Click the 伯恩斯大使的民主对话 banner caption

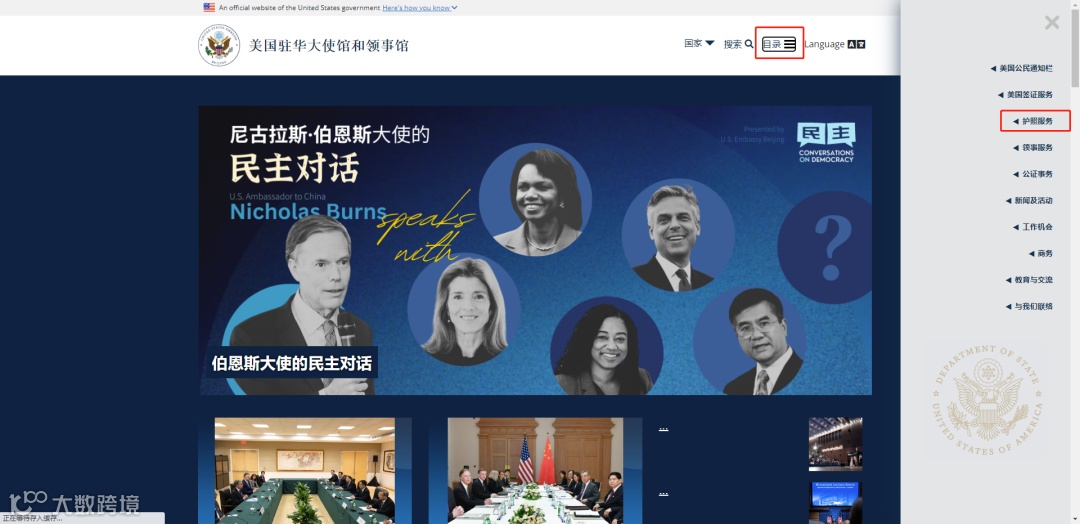[x=292, y=363]
